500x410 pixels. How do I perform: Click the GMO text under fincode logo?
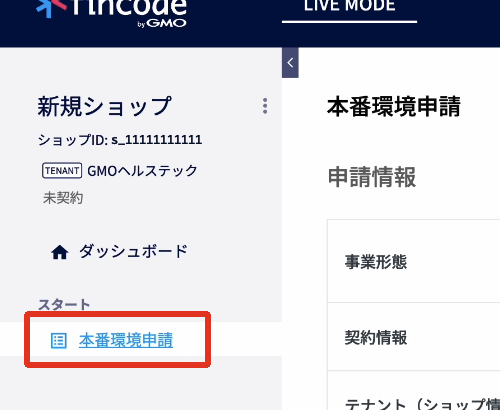point(166,23)
